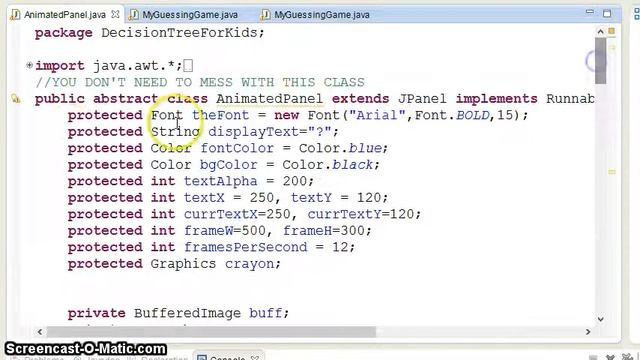Screen dimensions: 640x360
Task: Click the vertical scrollbar up arrow
Action: point(600,32)
